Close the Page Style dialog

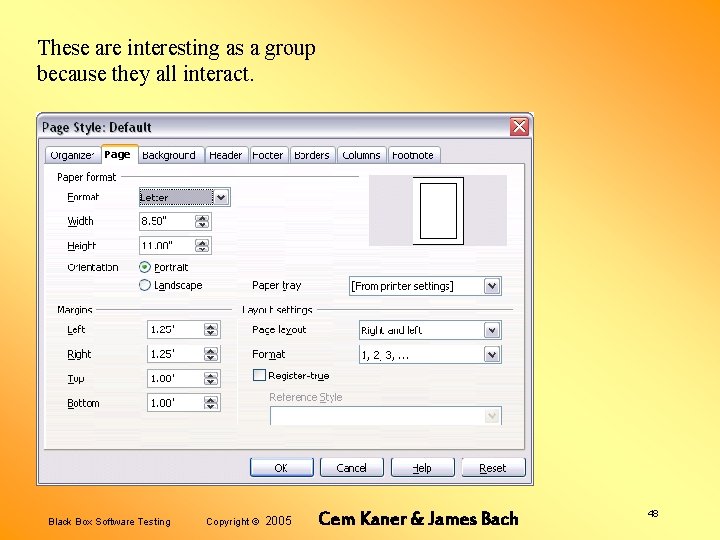(519, 126)
